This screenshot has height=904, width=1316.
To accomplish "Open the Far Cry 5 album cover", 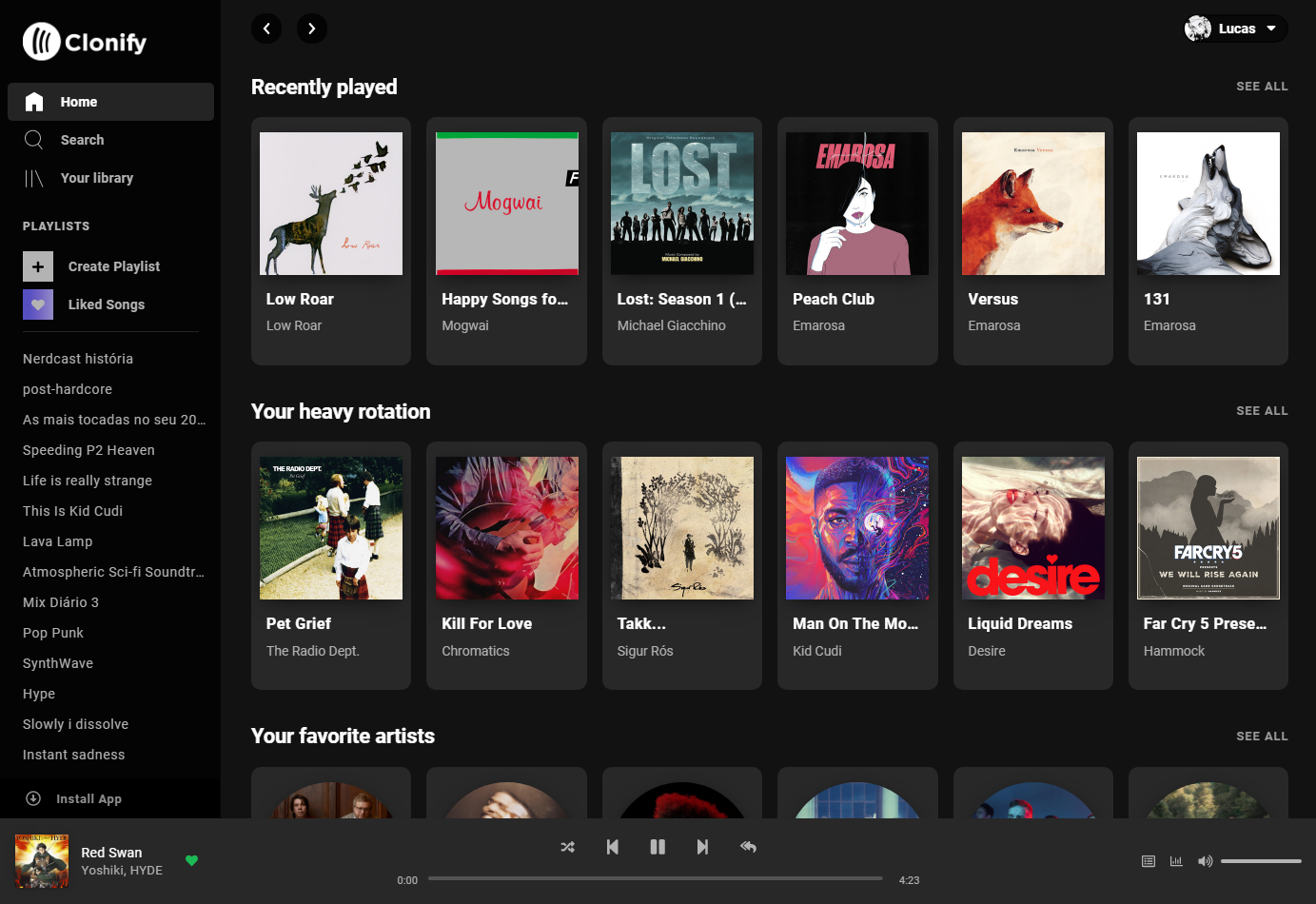I will coord(1208,528).
